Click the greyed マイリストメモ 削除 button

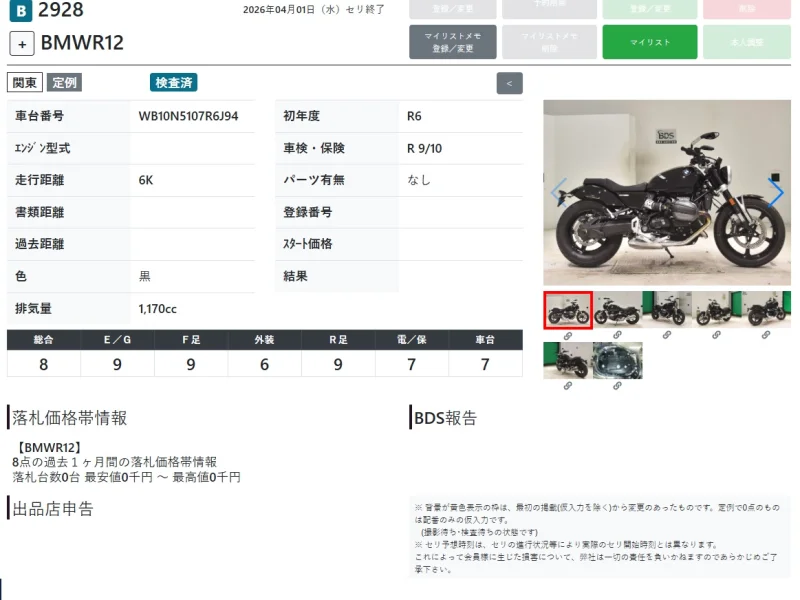(x=549, y=42)
